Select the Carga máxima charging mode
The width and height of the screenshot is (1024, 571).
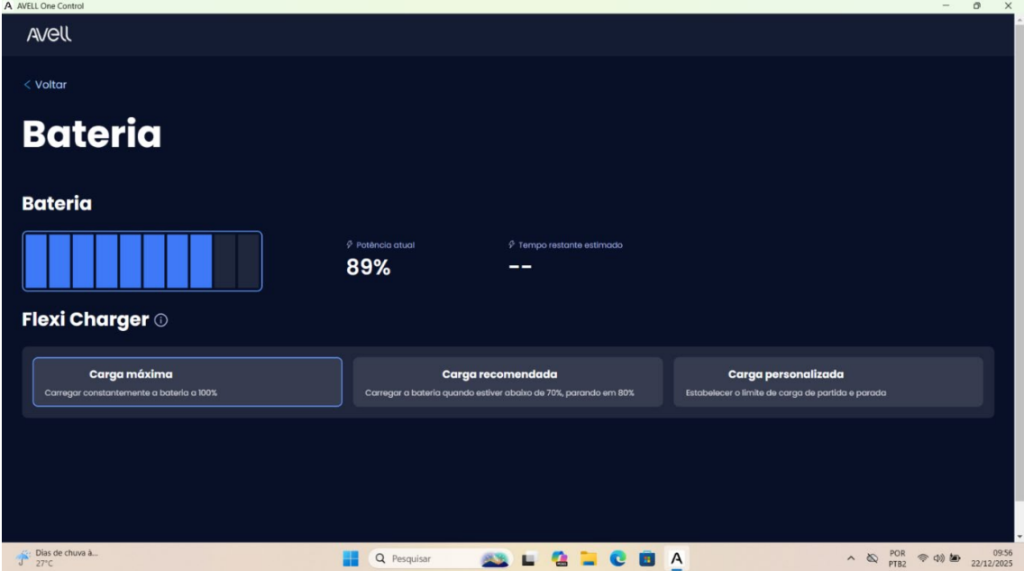187,382
